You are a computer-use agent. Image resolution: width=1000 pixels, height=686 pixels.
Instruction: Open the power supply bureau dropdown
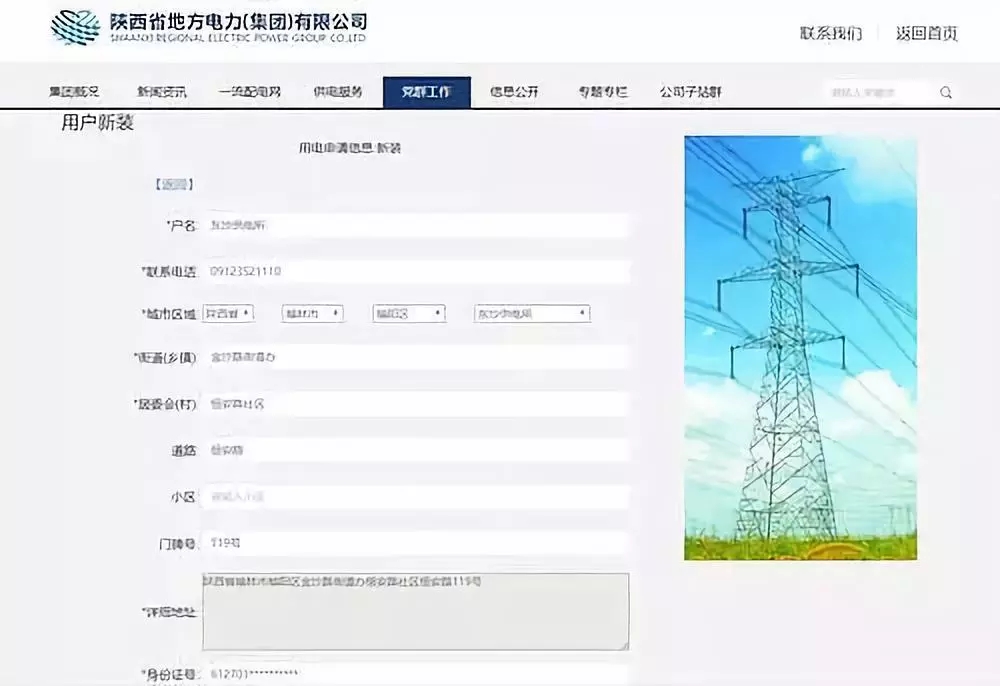coord(530,313)
